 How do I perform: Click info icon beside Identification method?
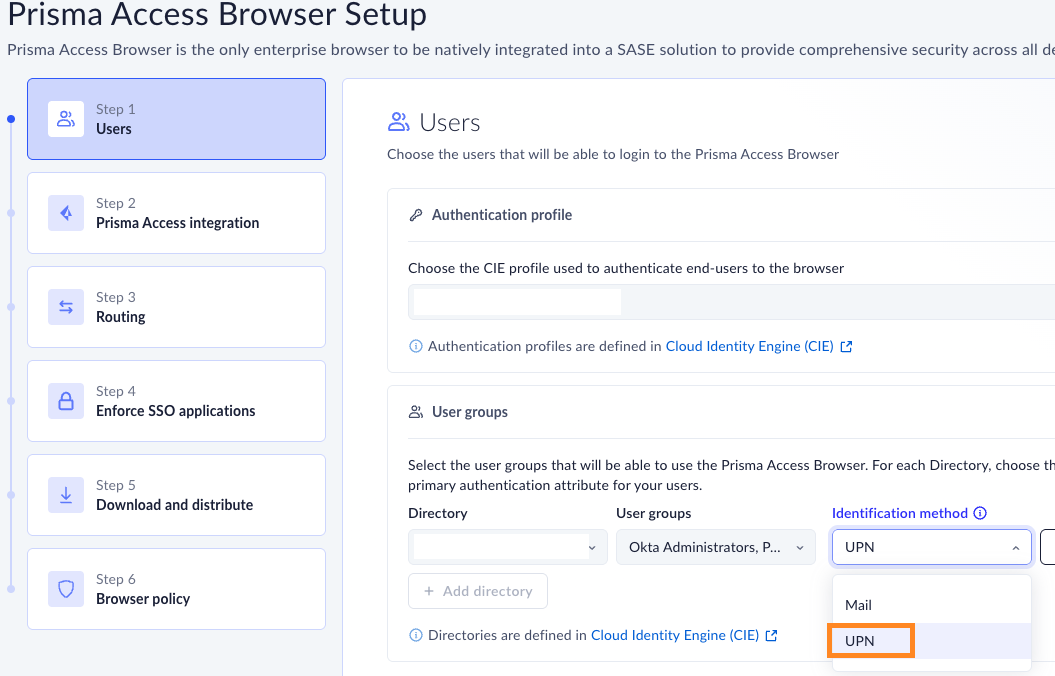tap(980, 513)
